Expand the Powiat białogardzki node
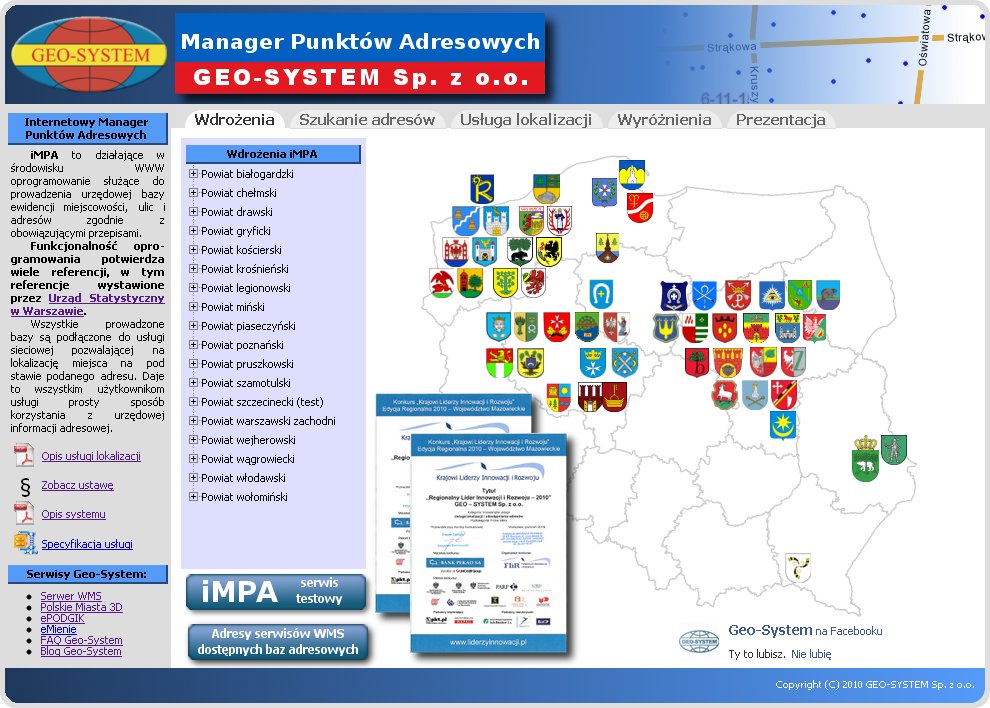This screenshot has width=990, height=708. coord(194,174)
